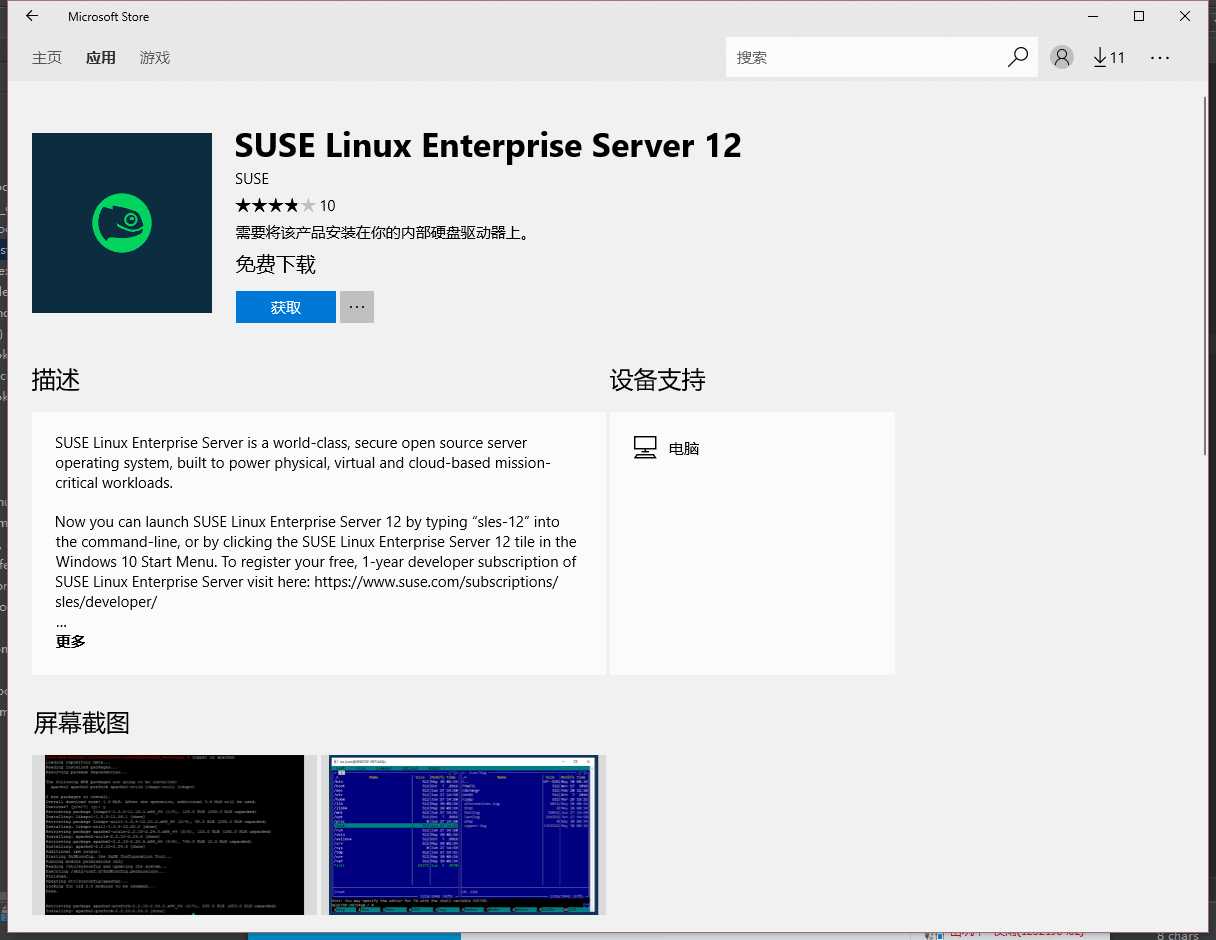1216x940 pixels.
Task: Click the 描述 section heading
Action: pos(56,380)
